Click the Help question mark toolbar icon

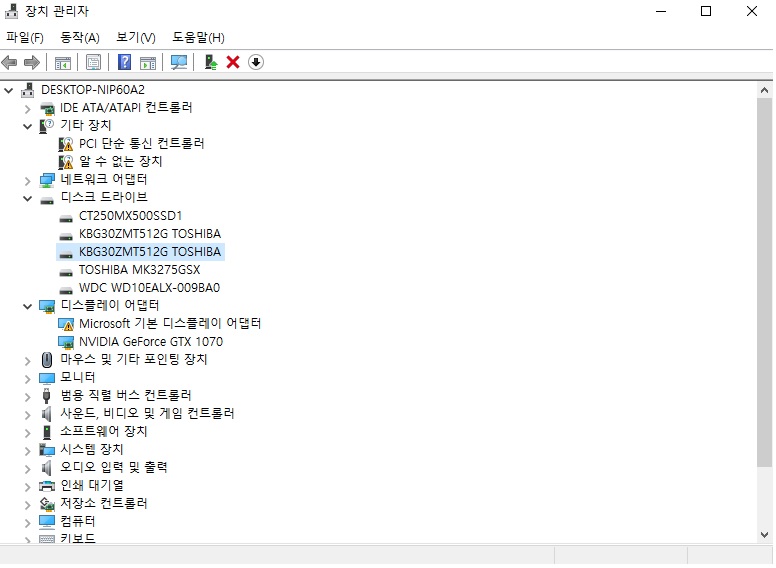pyautogui.click(x=125, y=62)
